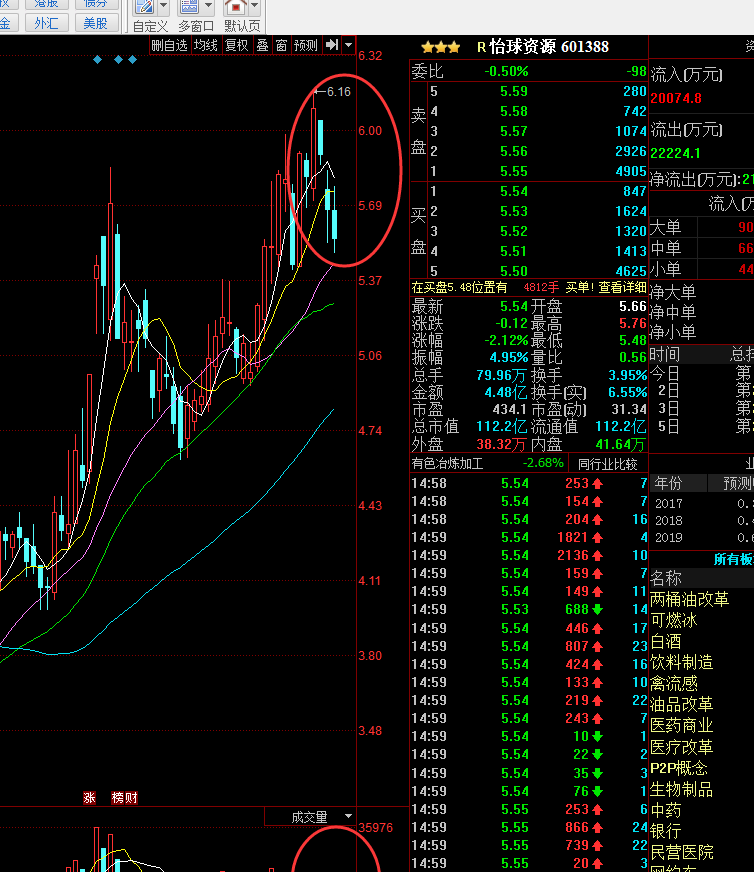
Task: Click buy level 1 price 5.54
Action: coord(514,191)
